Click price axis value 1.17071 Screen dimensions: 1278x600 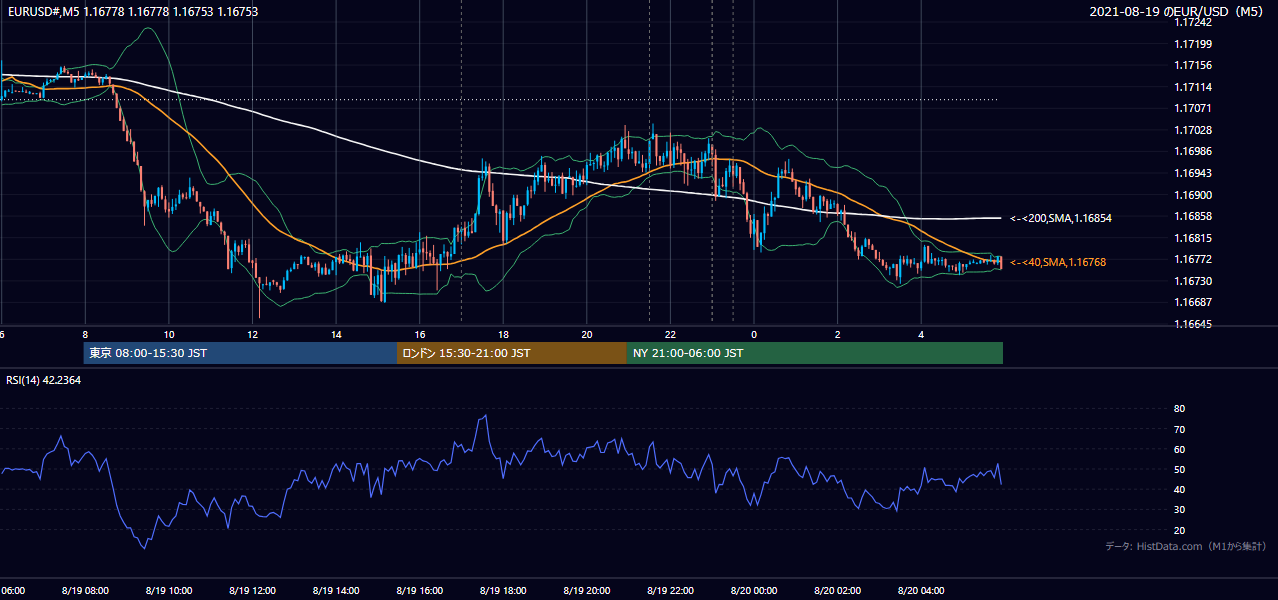(1192, 108)
